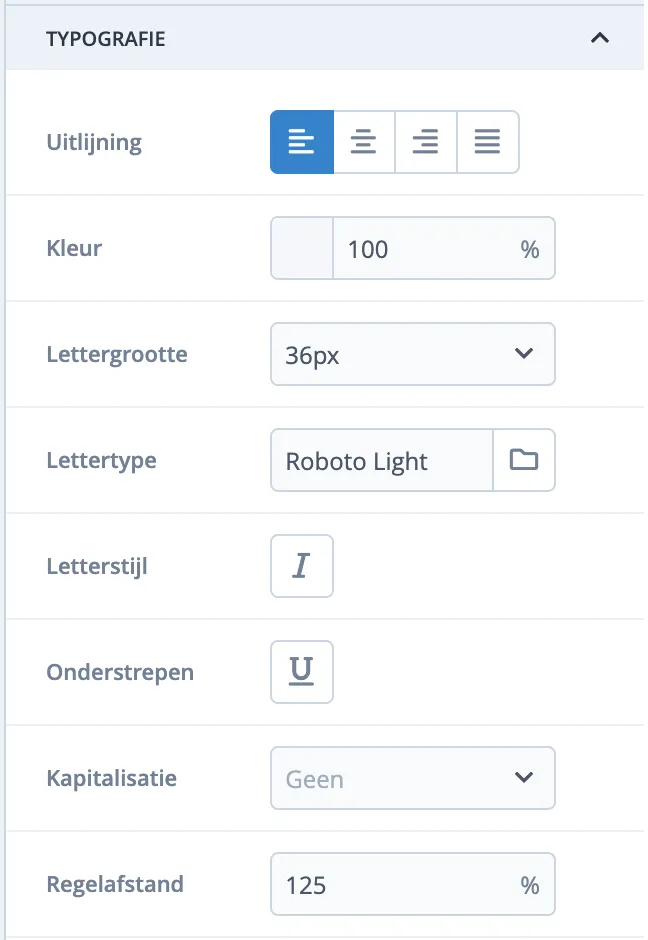Click the Roboto Light font name field

tap(380, 460)
